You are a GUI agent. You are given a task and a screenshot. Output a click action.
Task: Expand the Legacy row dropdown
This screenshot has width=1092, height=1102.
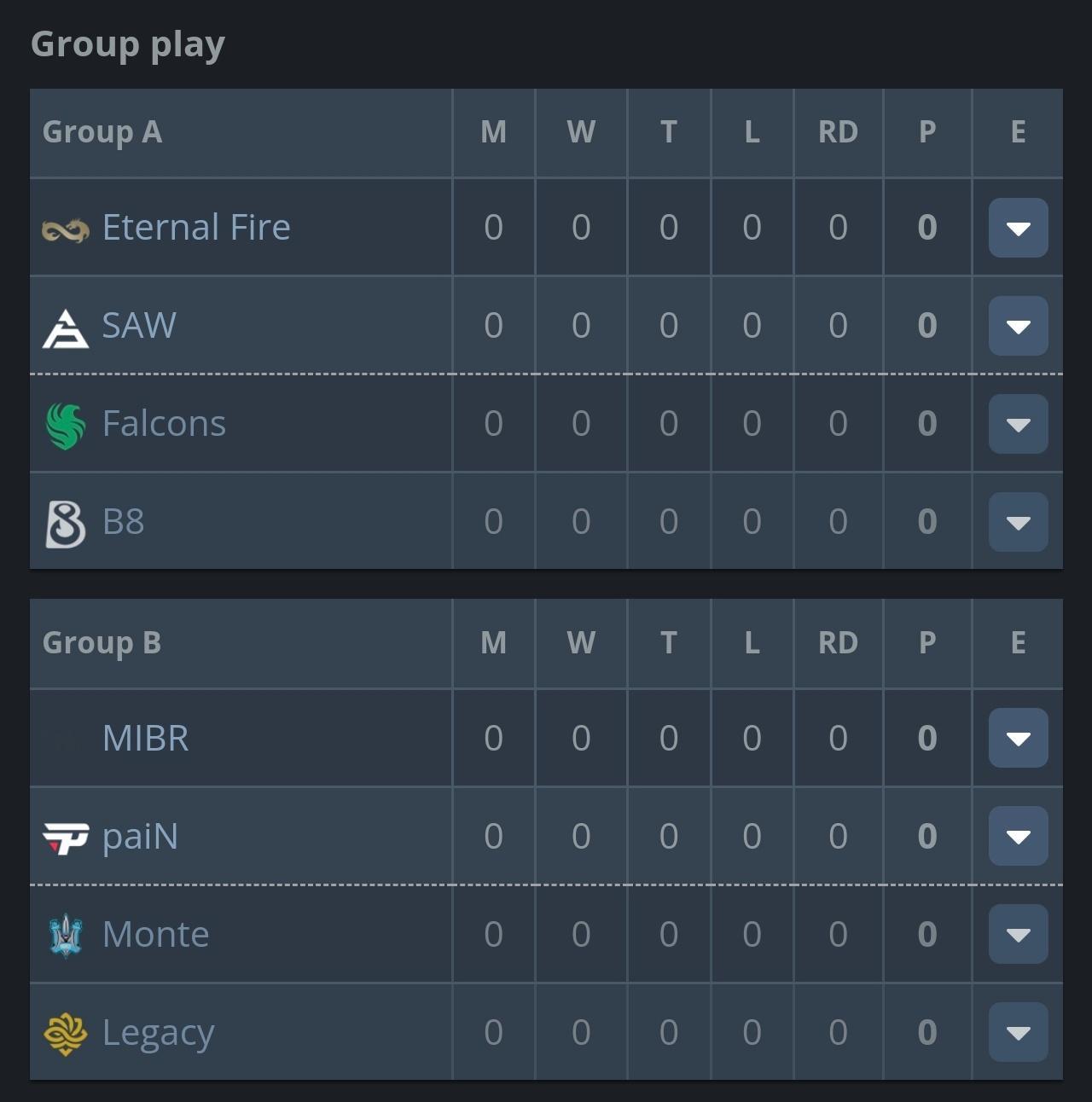1018,1032
